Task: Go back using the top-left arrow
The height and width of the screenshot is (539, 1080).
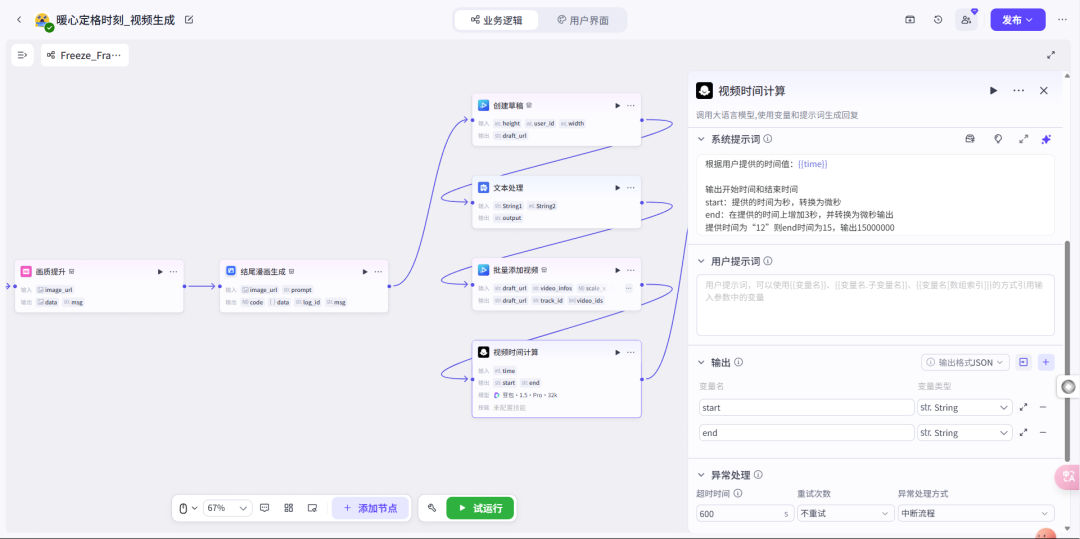Action: [x=19, y=20]
